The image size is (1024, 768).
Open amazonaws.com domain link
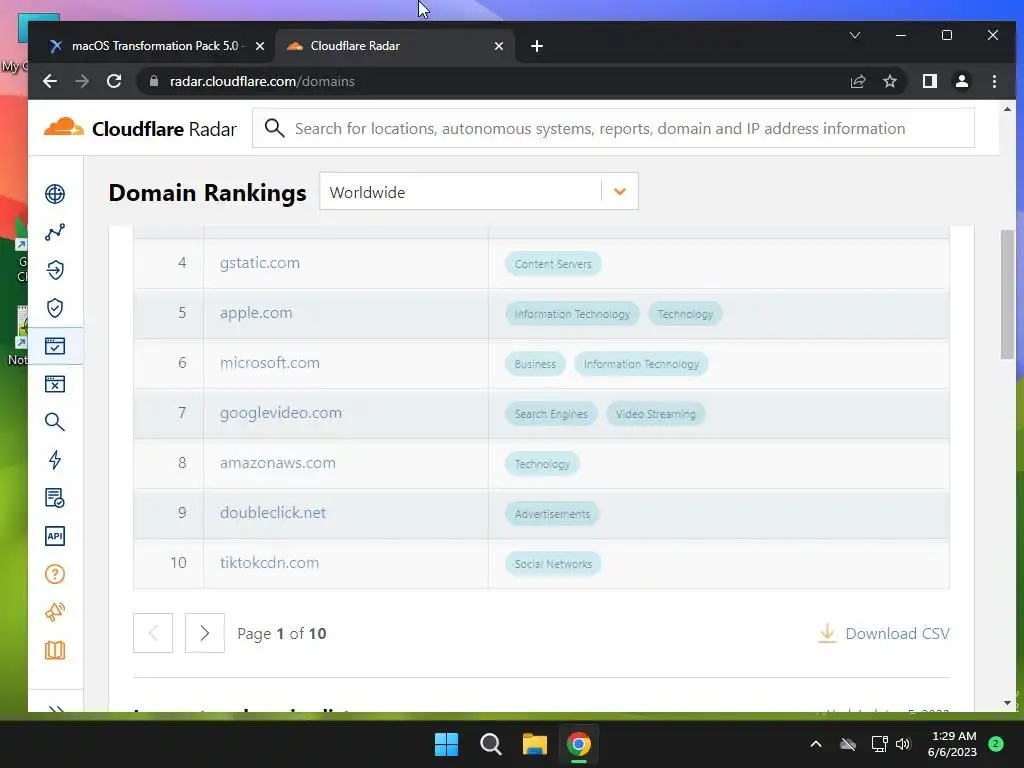pos(278,462)
